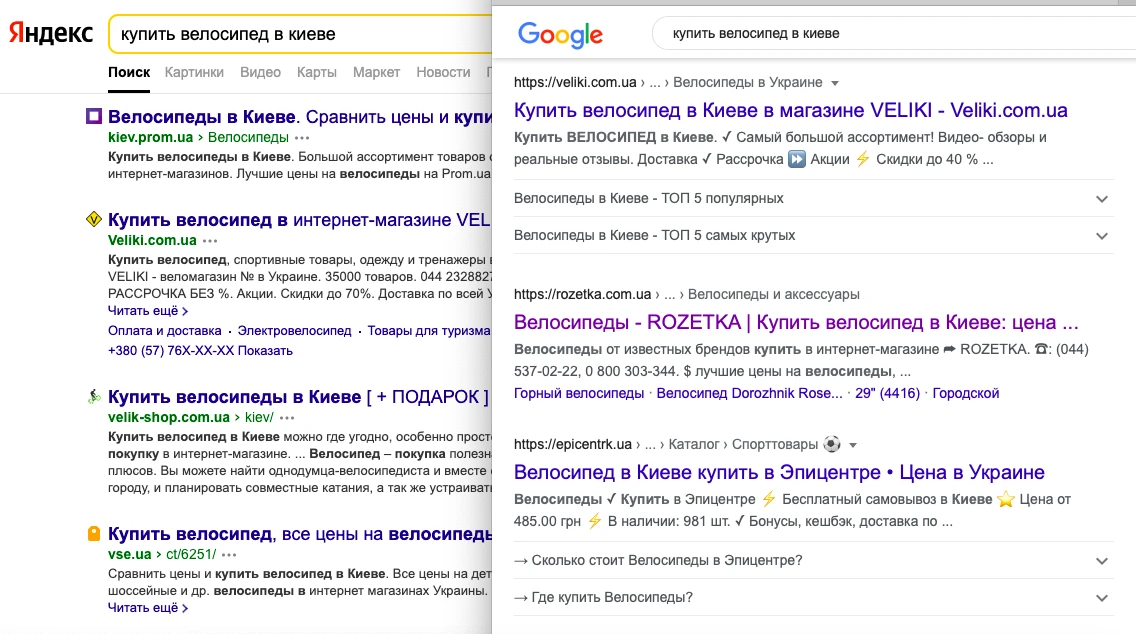The width and height of the screenshot is (1136, 634).
Task: Expand 'Читать ещё' under vse.ua result
Action: (148, 608)
